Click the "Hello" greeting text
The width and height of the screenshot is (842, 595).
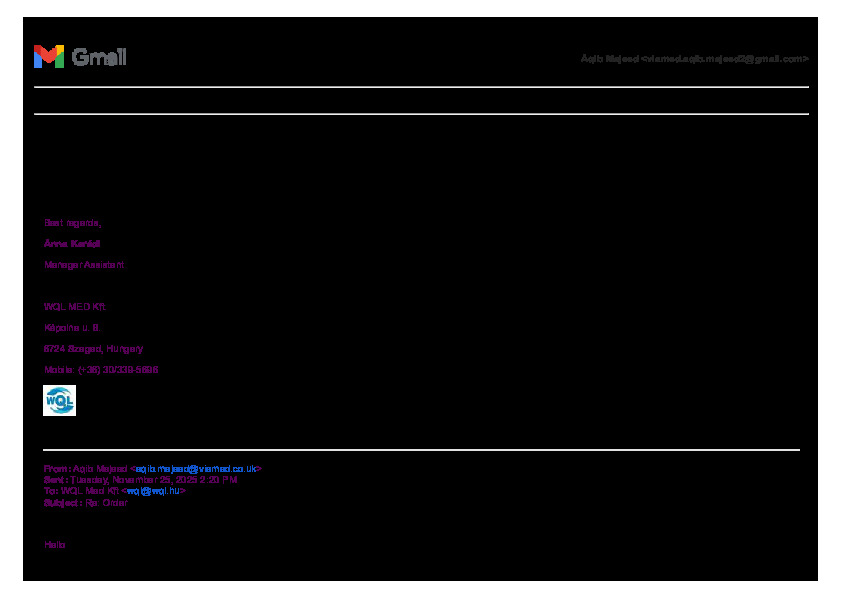55,545
